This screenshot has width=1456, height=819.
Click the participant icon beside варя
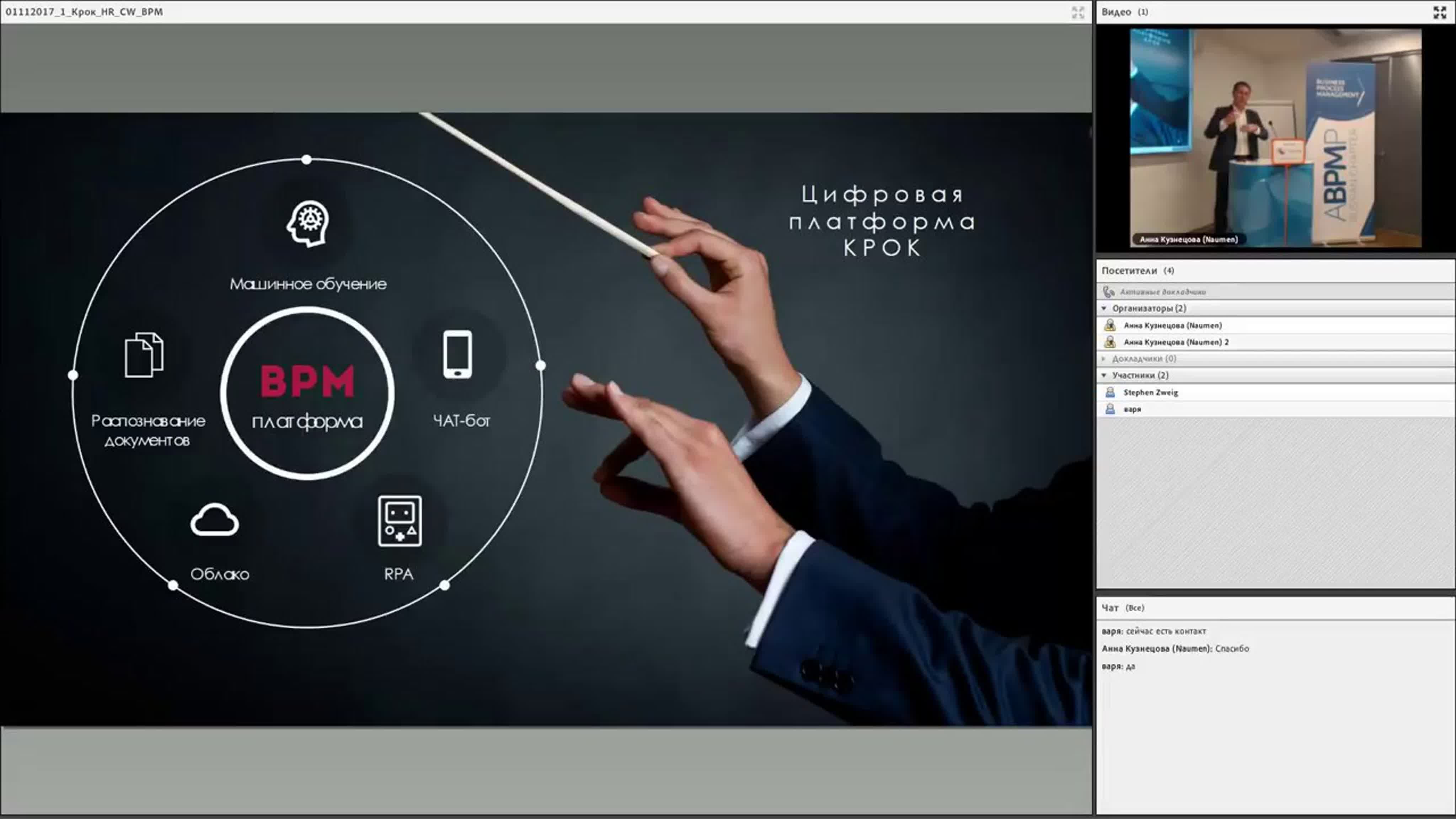(x=1110, y=409)
